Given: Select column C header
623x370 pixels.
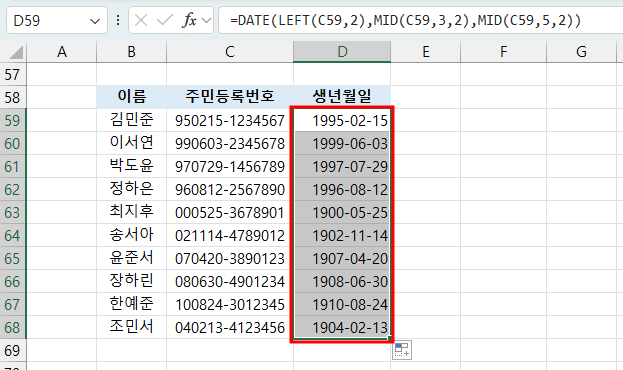Looking at the screenshot, I should pyautogui.click(x=230, y=52).
